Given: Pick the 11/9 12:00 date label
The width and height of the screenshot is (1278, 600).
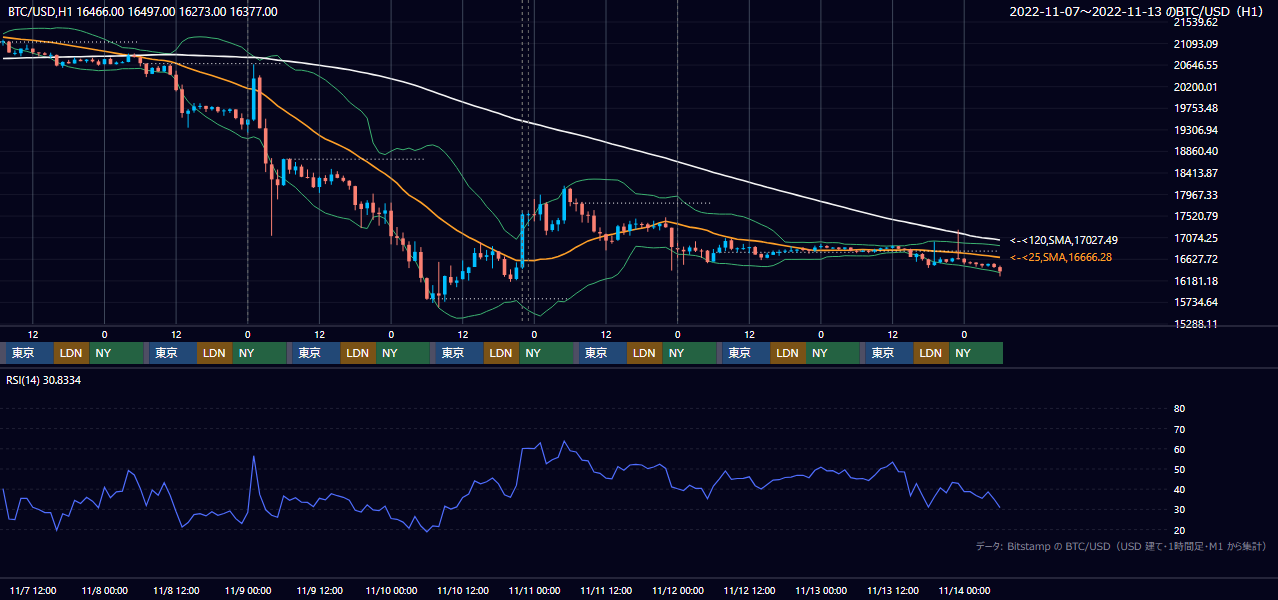Looking at the screenshot, I should point(319,590).
